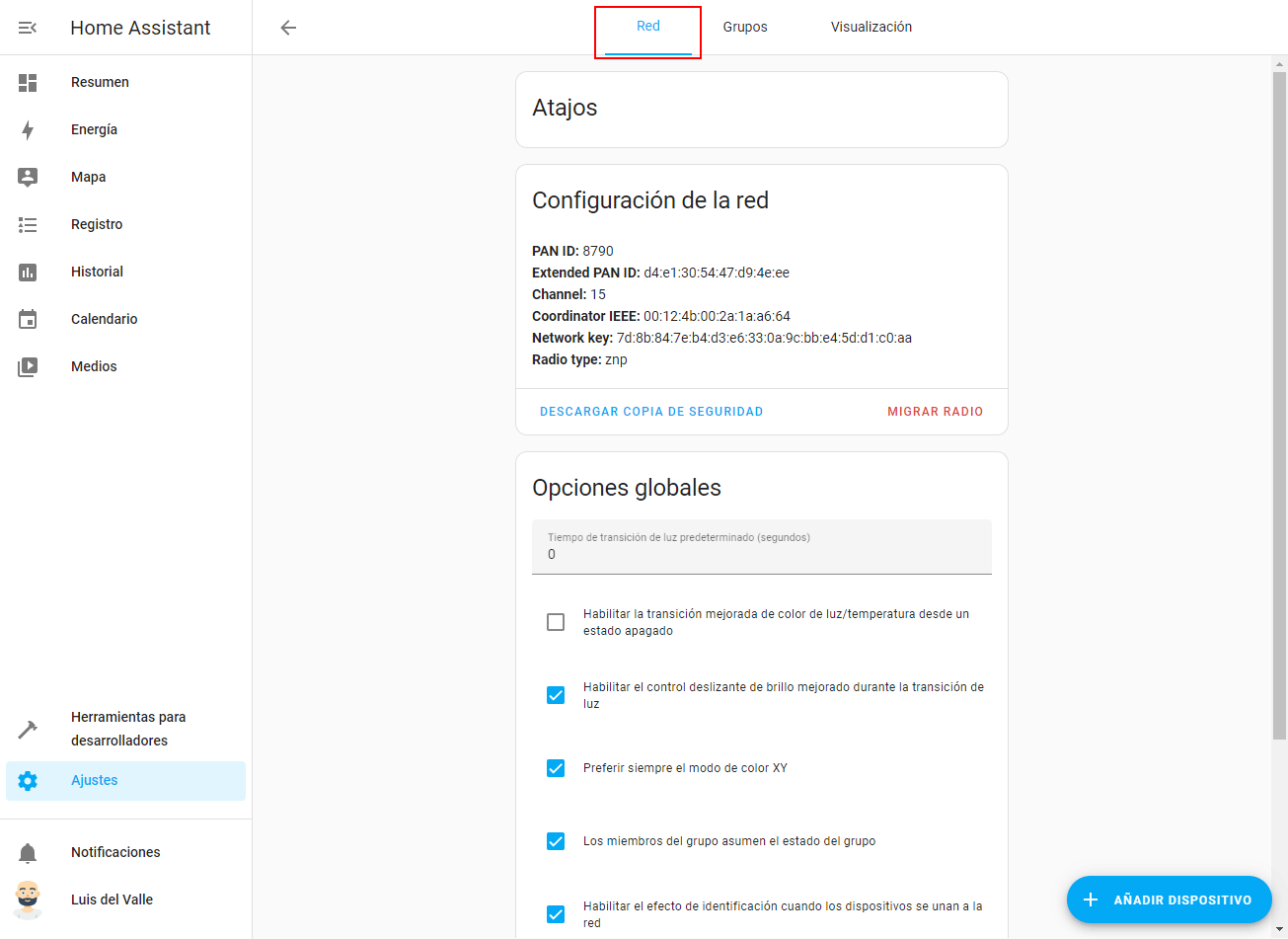Click the Energía lightning bolt icon

28,130
